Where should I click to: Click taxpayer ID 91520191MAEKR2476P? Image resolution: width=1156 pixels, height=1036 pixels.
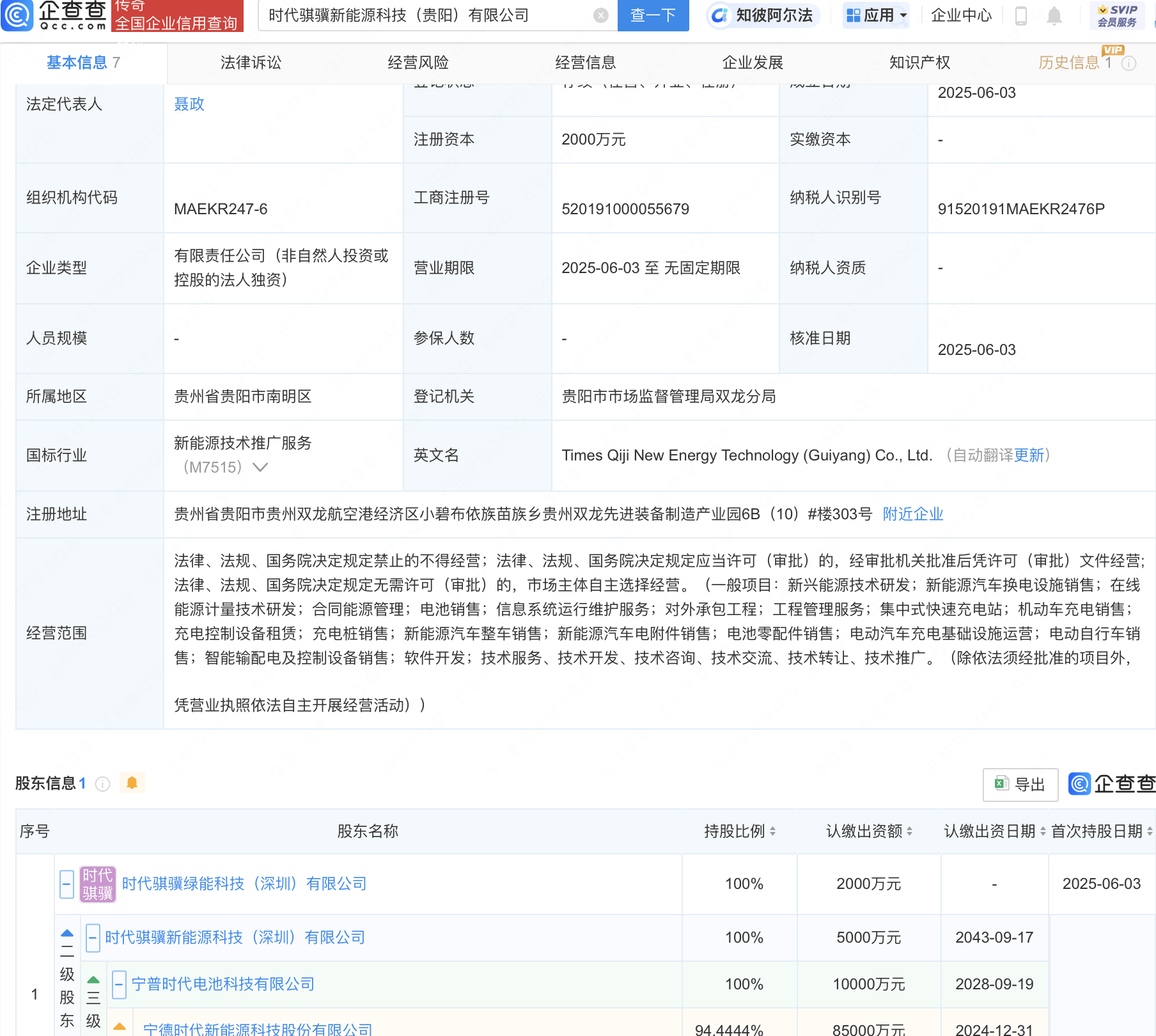pos(1021,209)
